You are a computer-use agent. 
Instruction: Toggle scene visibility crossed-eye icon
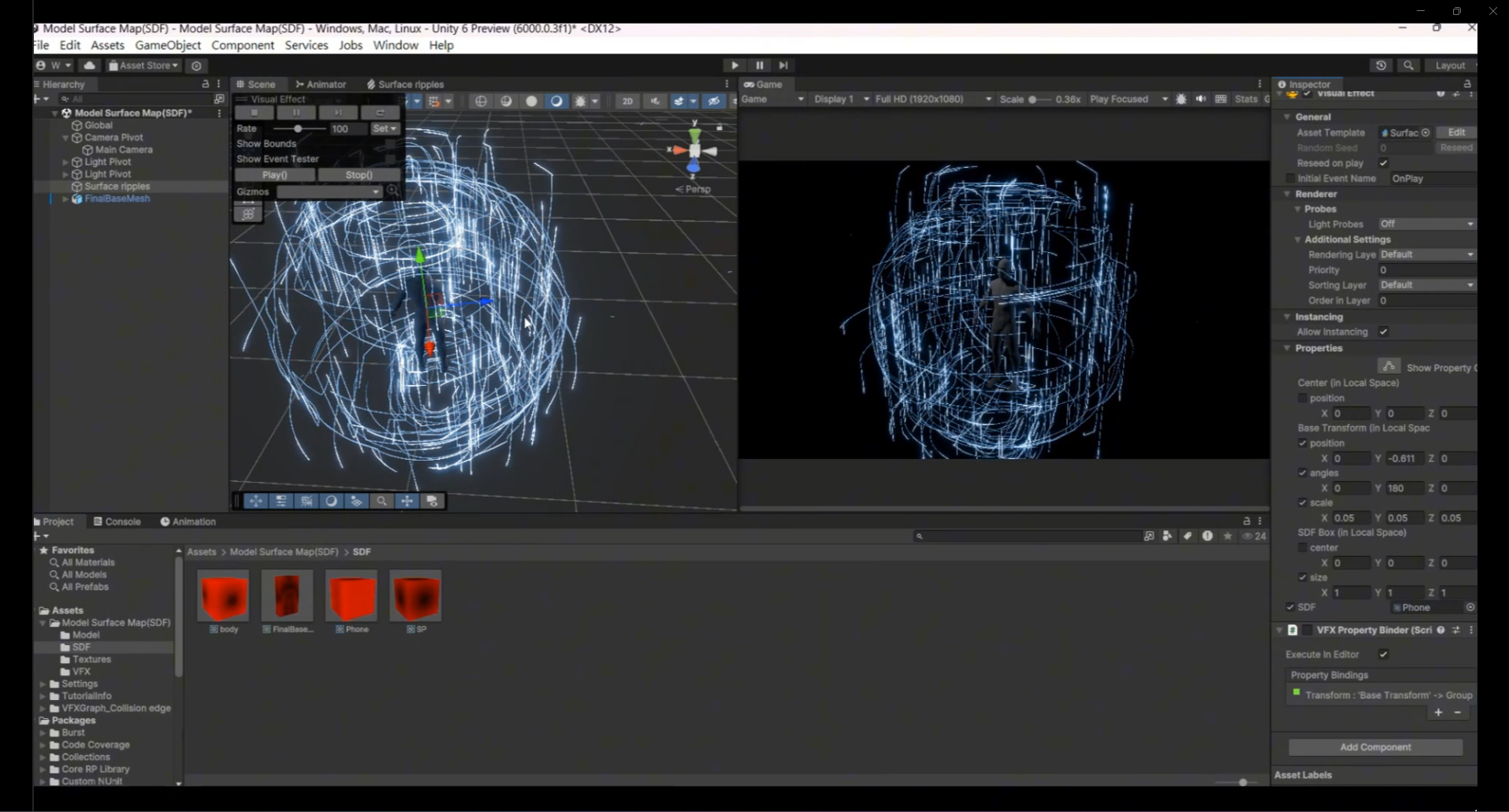(x=713, y=101)
